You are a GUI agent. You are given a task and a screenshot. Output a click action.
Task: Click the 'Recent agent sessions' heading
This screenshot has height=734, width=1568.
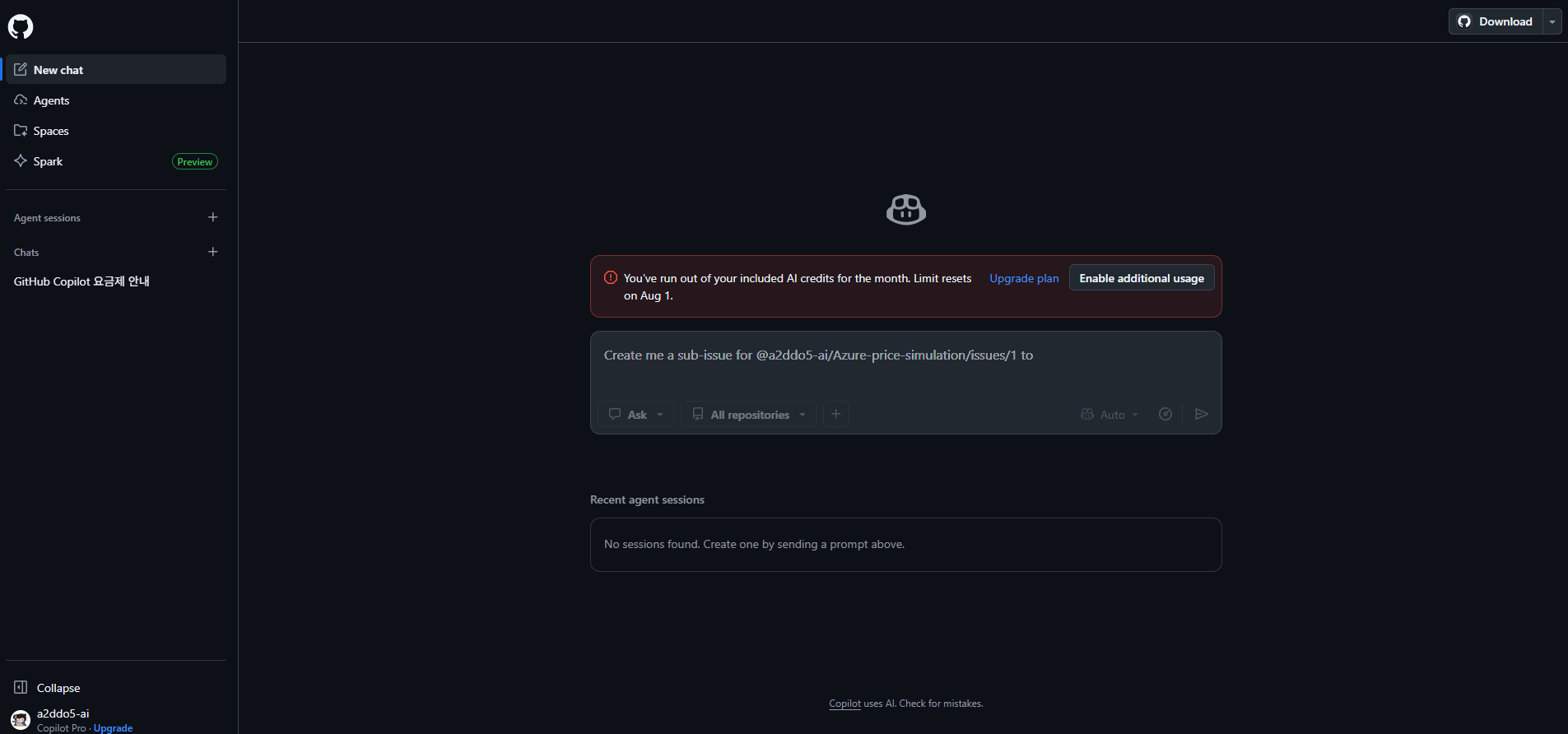(x=647, y=499)
